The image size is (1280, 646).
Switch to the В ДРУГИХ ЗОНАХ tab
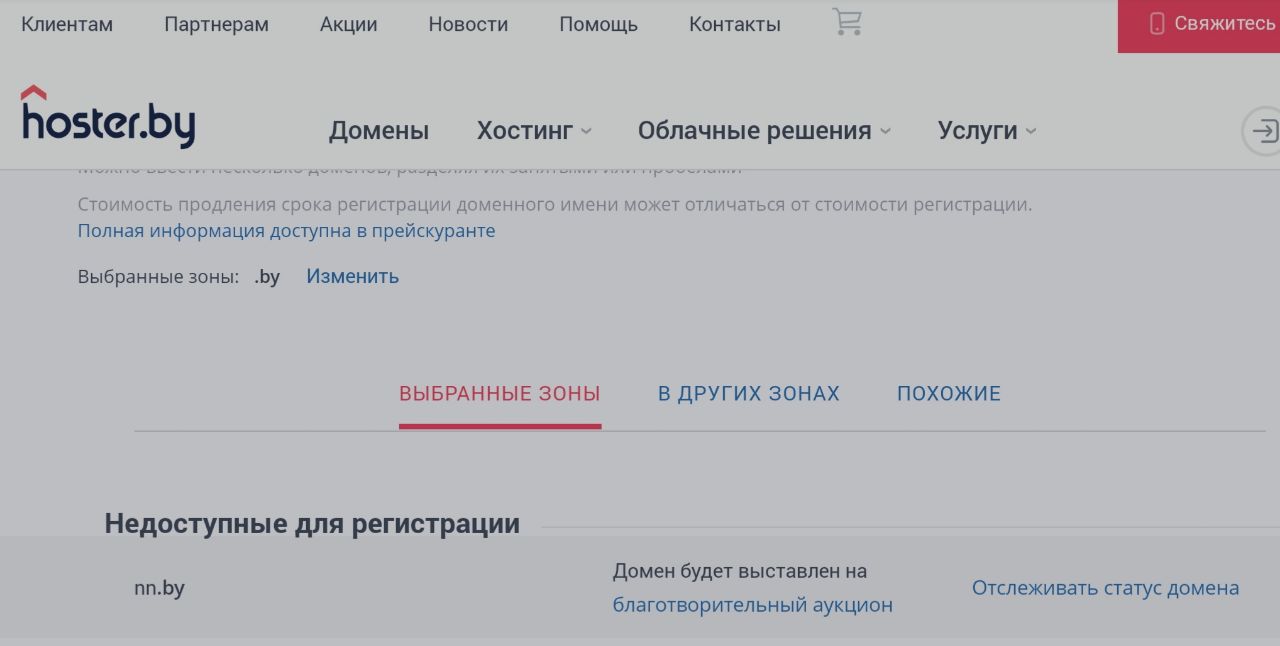(749, 393)
